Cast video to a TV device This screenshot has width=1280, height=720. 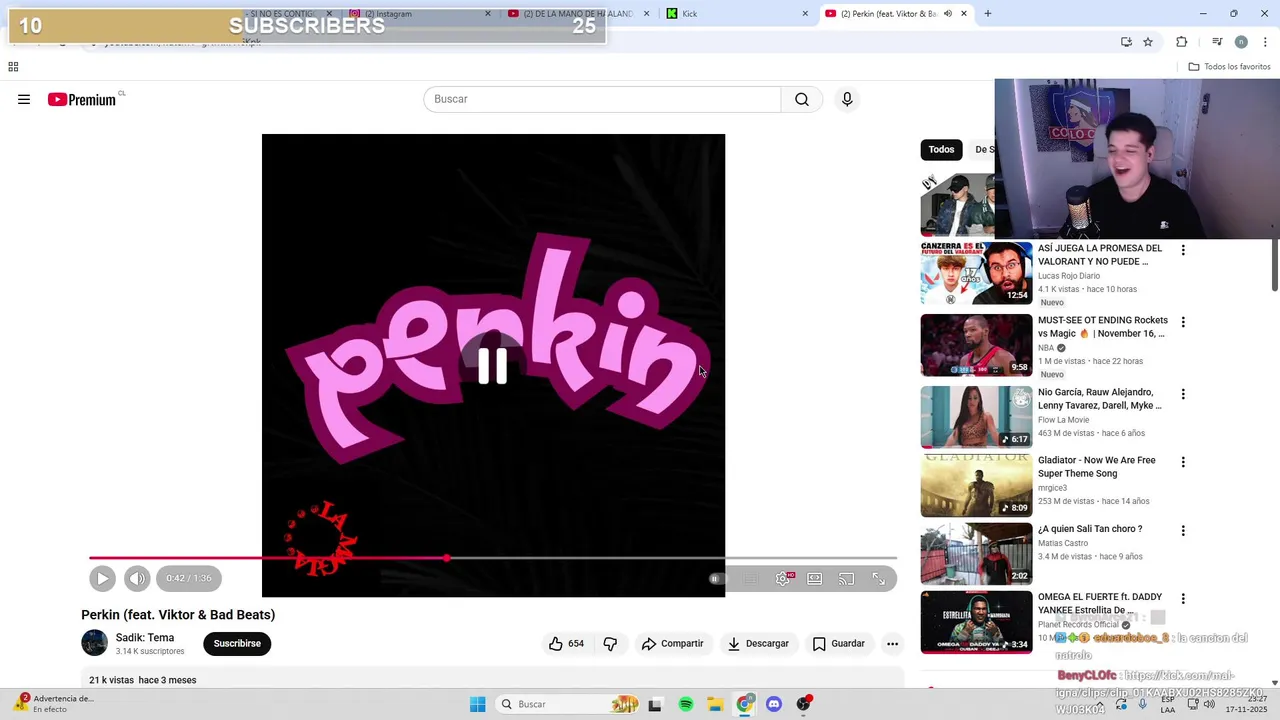click(x=847, y=578)
